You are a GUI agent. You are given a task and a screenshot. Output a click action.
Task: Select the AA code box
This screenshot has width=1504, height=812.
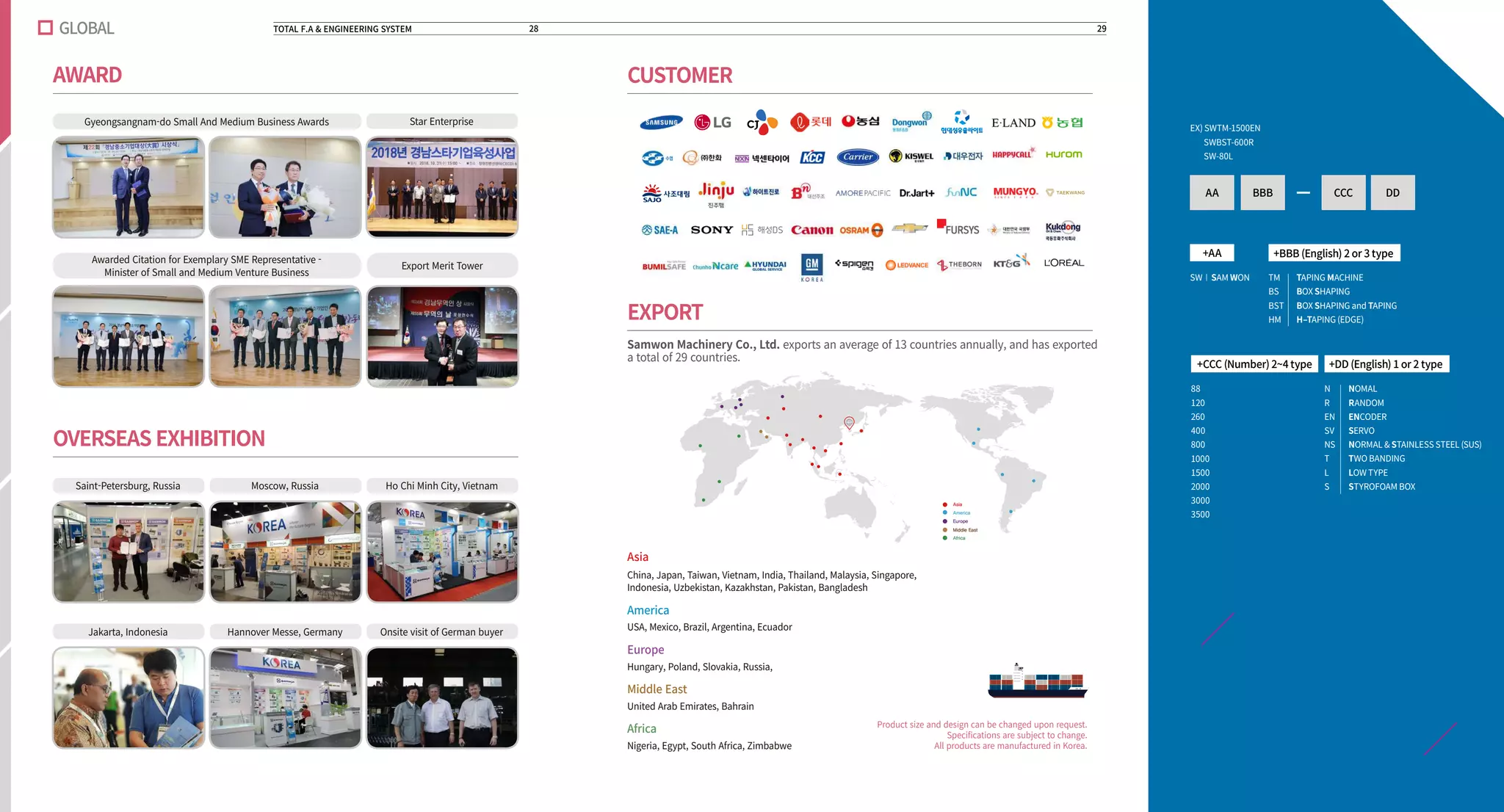[x=1212, y=193]
